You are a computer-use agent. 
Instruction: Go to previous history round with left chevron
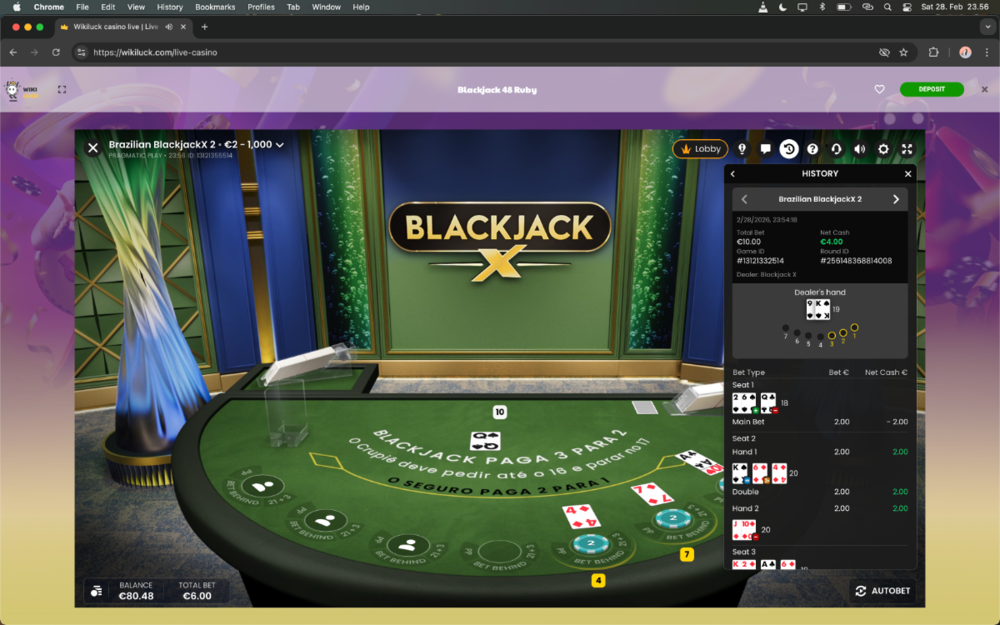pos(744,199)
